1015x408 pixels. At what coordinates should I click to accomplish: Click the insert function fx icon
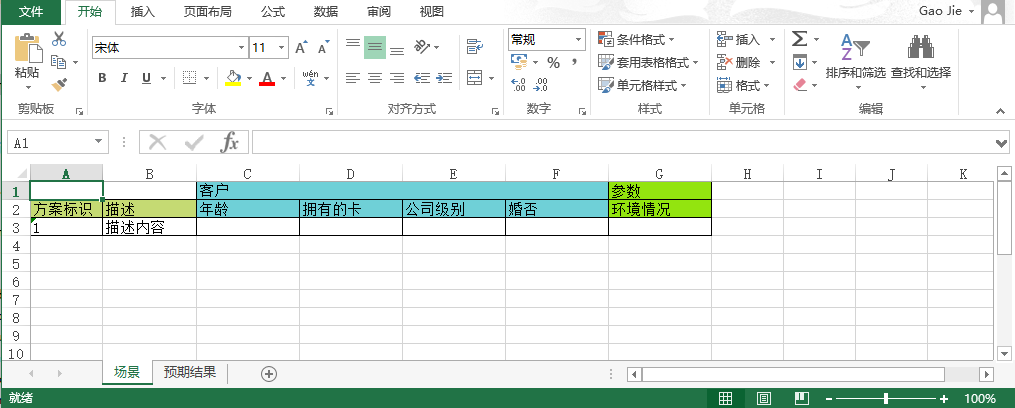click(229, 143)
